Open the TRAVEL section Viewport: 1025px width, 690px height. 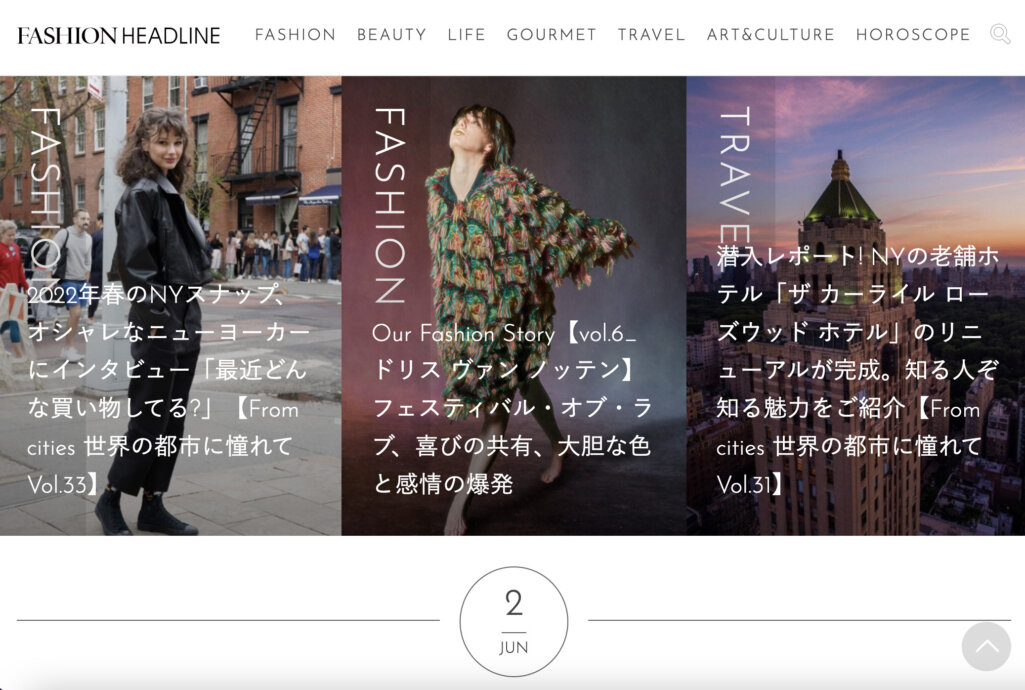(x=652, y=34)
